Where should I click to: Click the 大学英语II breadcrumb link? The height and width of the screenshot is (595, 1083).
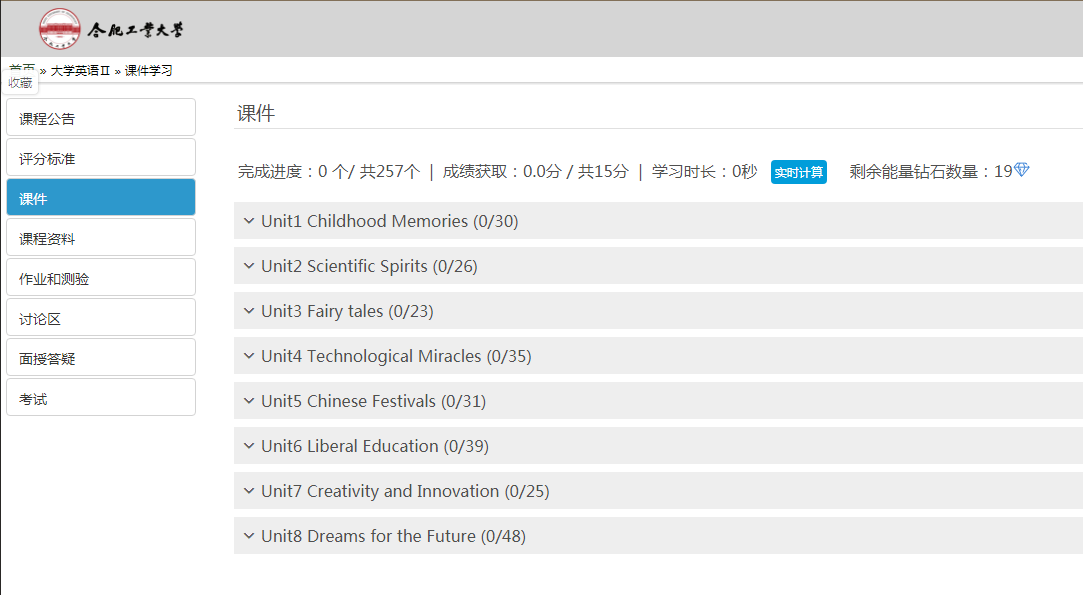[80, 70]
